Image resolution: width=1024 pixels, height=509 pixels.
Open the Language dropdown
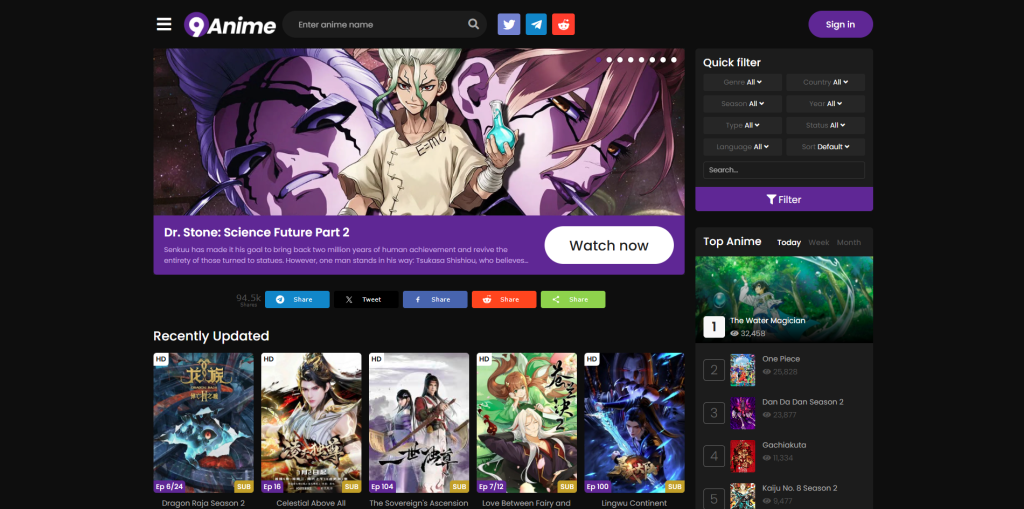coord(743,147)
